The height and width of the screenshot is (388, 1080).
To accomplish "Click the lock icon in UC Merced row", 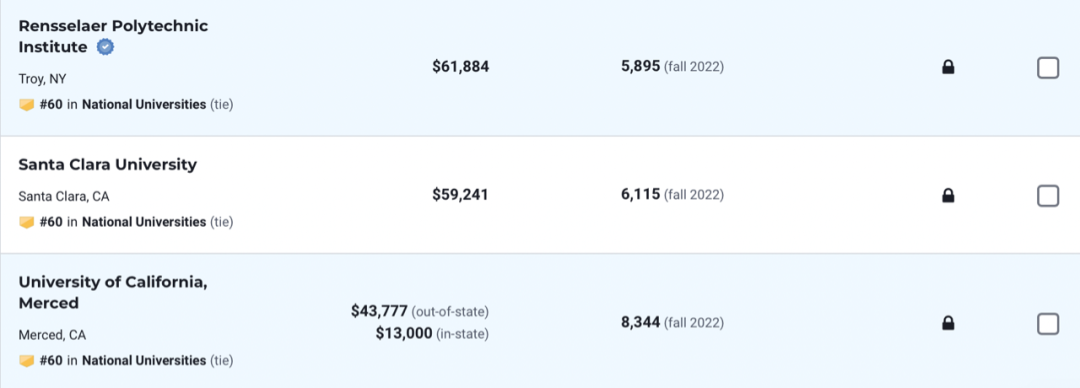I will pos(948,323).
